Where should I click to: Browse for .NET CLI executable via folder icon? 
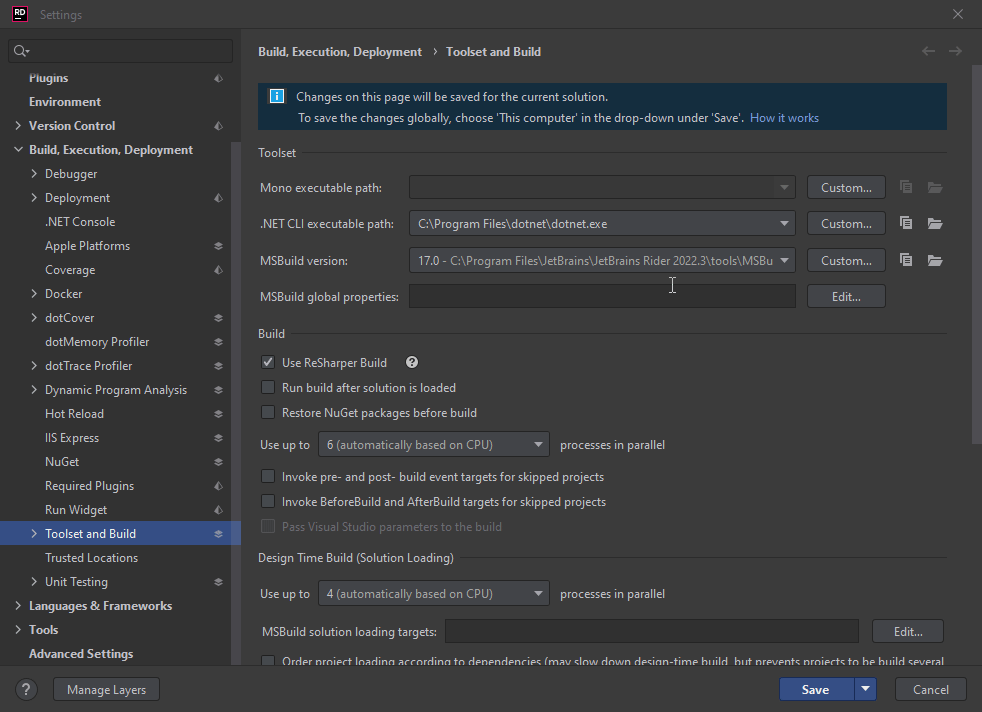click(934, 223)
